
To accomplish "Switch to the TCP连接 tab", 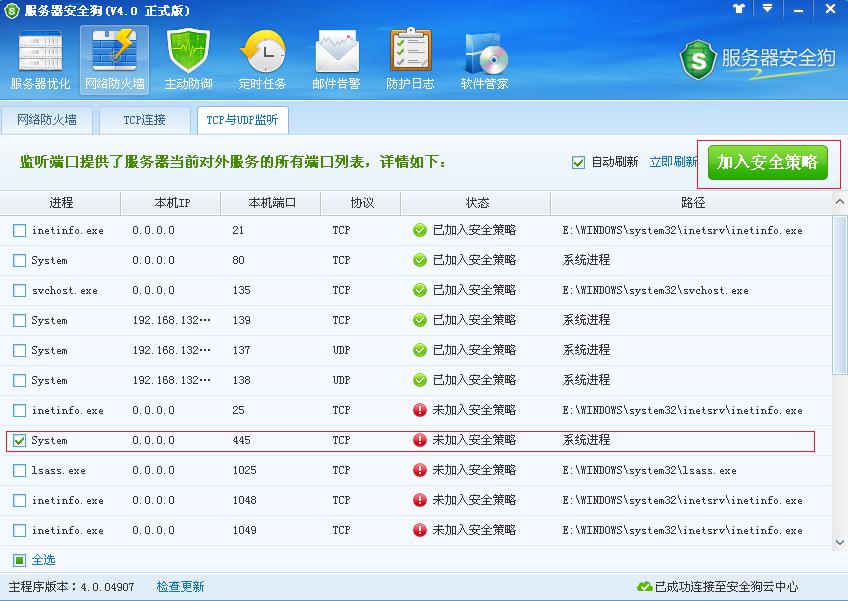I will coord(143,119).
